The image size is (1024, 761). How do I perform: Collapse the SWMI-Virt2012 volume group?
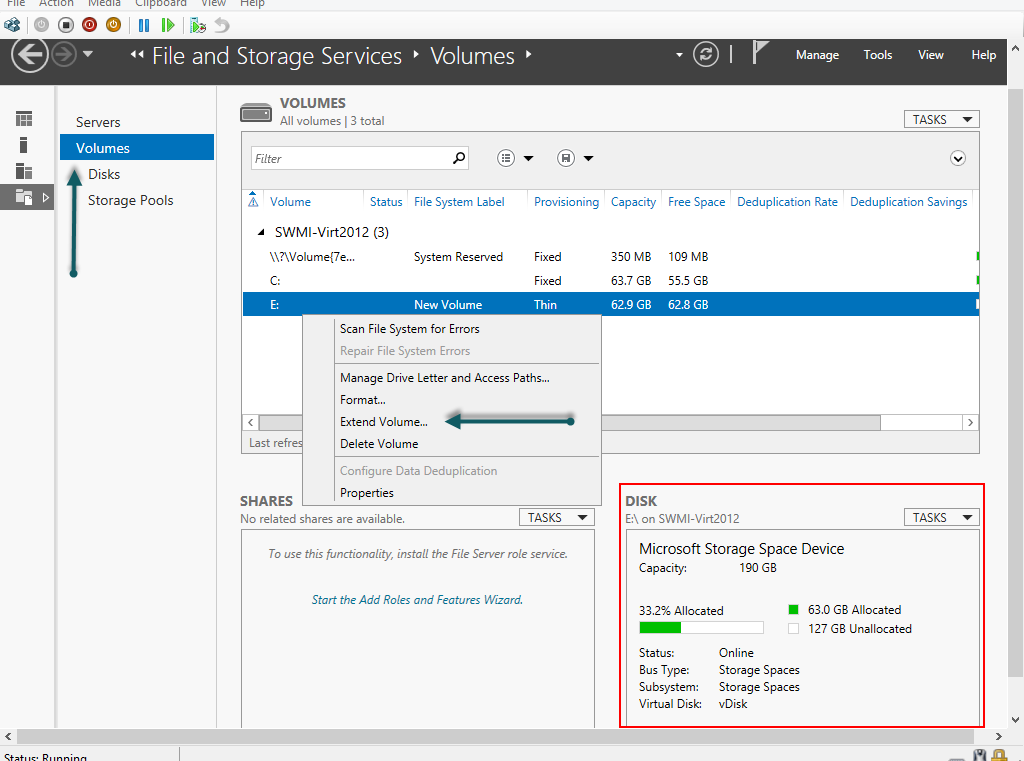point(260,233)
